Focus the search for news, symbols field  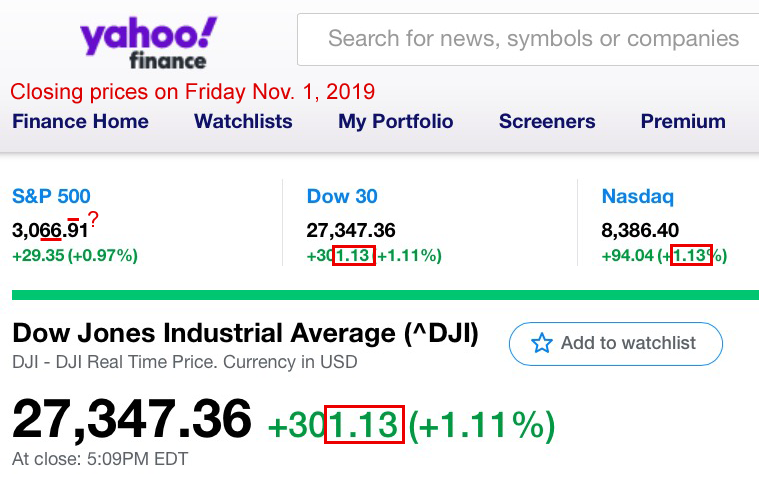(x=532, y=40)
